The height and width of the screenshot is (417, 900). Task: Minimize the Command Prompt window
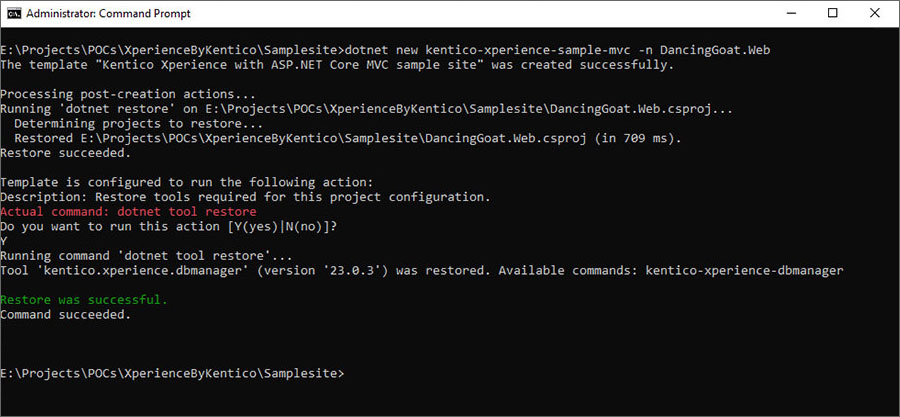(791, 13)
